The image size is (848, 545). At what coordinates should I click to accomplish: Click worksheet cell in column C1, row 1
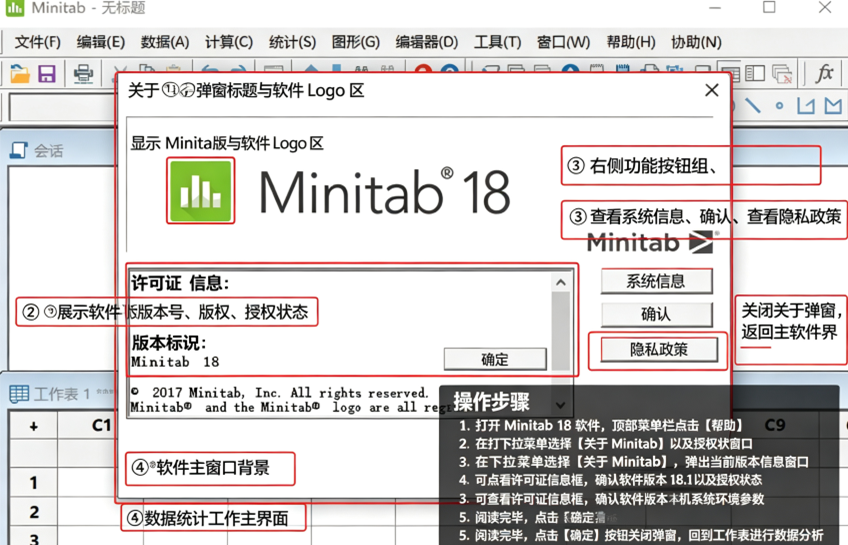[87, 482]
